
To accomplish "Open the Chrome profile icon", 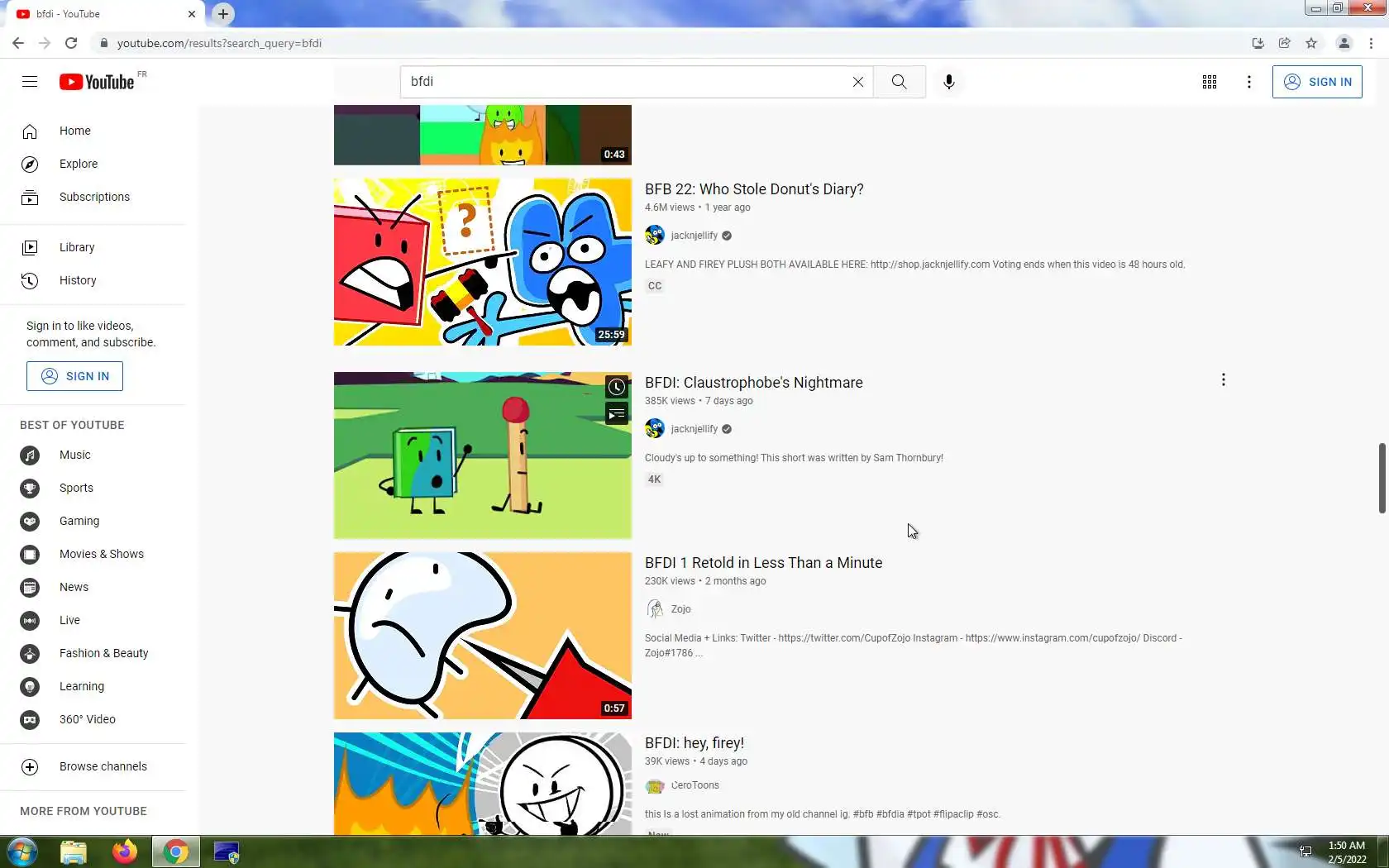I will click(x=1344, y=43).
